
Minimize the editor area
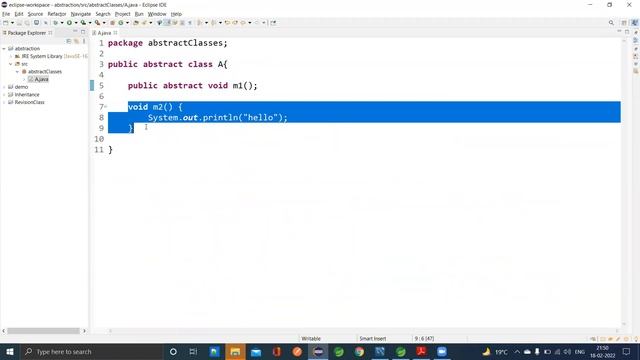[x=619, y=32]
